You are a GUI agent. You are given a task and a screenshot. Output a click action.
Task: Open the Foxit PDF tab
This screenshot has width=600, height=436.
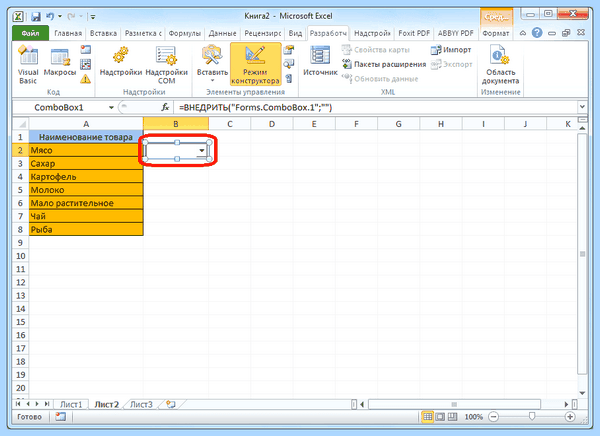tap(414, 33)
